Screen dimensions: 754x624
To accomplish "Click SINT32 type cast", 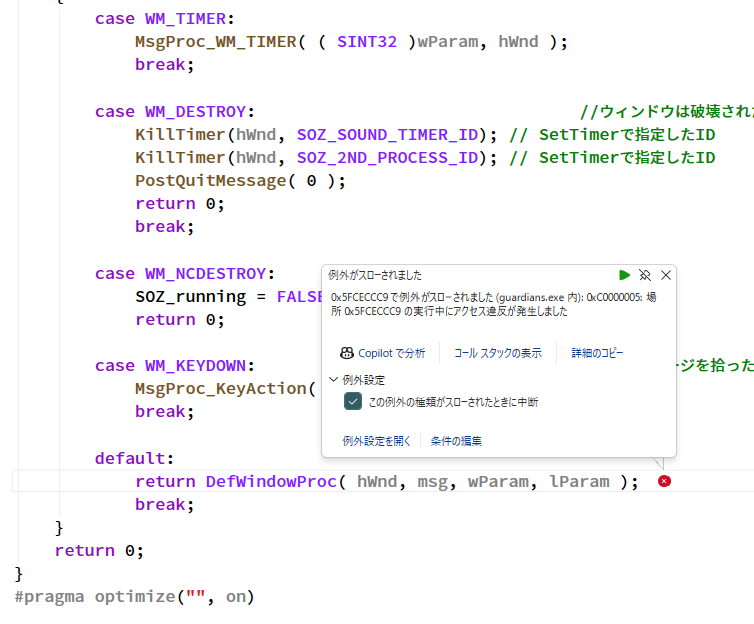I will (367, 42).
